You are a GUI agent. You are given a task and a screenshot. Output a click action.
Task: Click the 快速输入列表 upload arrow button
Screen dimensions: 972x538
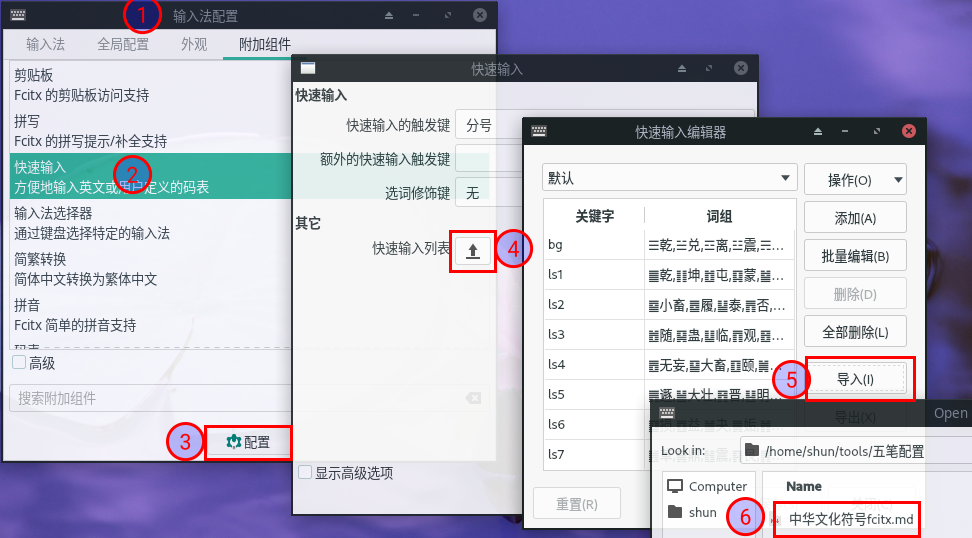[473, 251]
